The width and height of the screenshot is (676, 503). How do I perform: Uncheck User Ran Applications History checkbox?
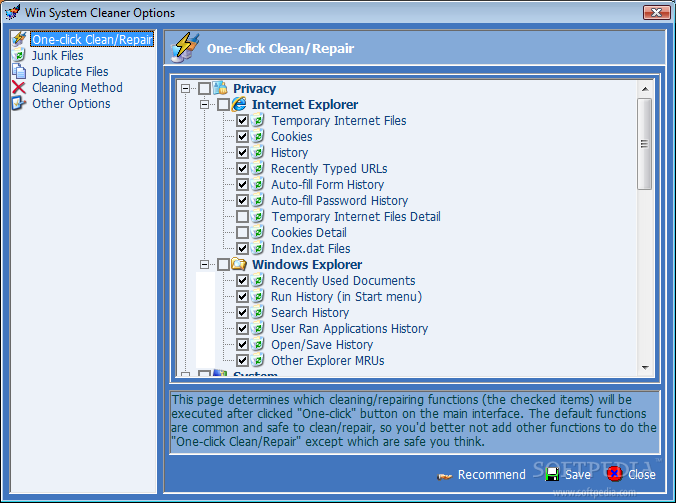click(x=242, y=328)
